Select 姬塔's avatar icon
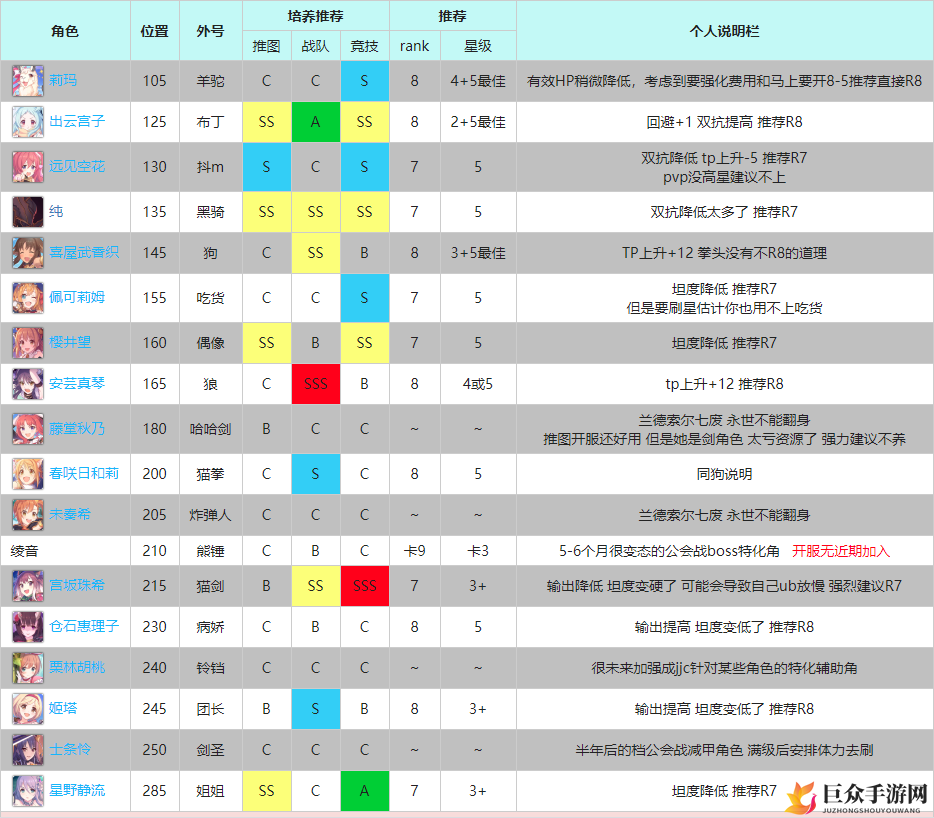Viewport: 934px width, 818px height. point(28,709)
